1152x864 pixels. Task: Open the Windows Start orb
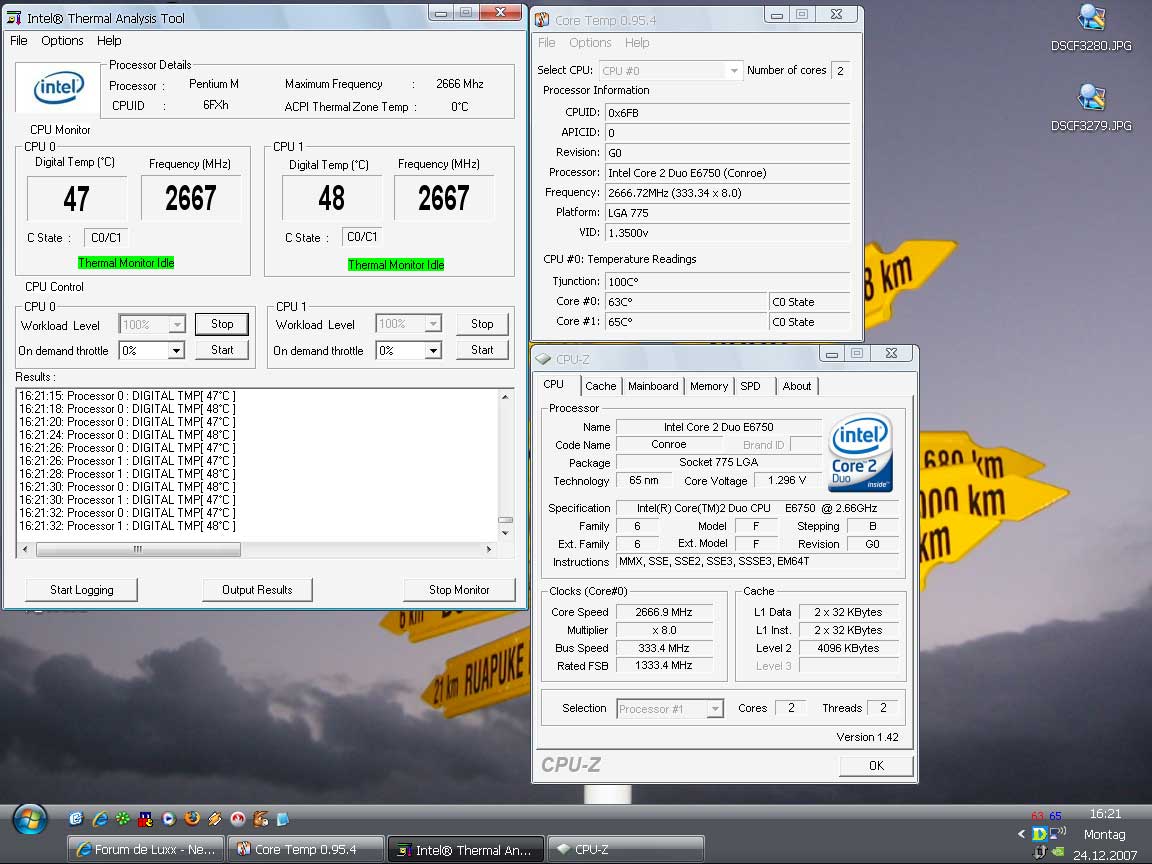30,818
